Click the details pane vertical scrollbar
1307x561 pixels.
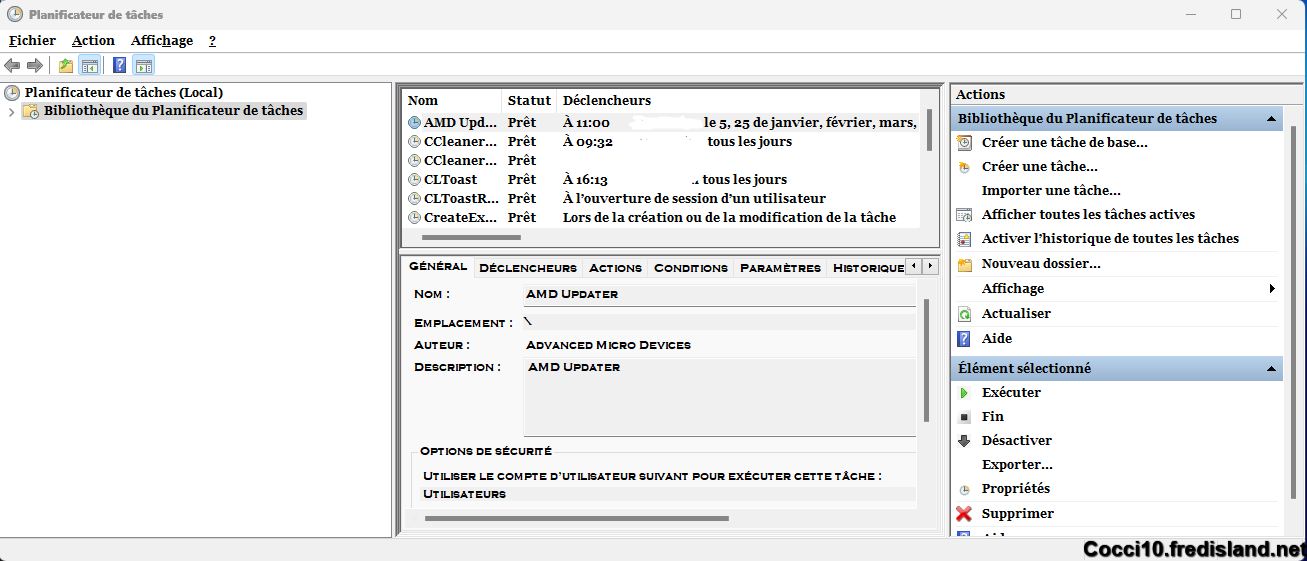click(x=926, y=360)
